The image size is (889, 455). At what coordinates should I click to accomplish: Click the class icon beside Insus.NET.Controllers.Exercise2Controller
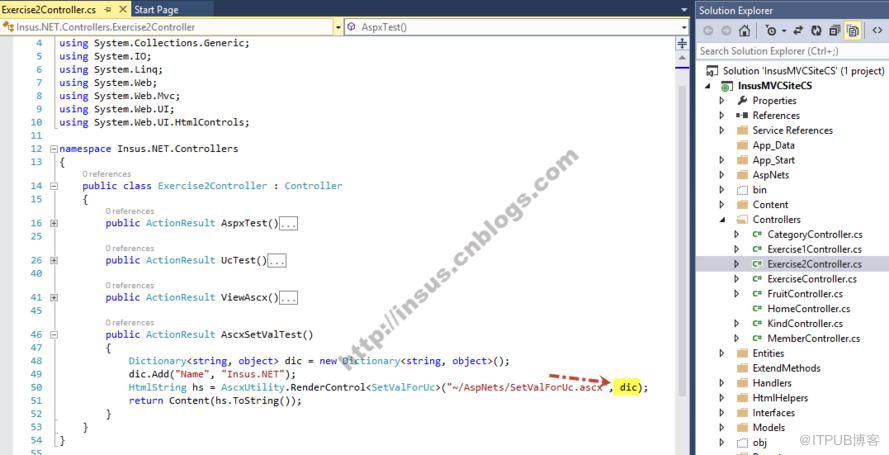coord(8,27)
